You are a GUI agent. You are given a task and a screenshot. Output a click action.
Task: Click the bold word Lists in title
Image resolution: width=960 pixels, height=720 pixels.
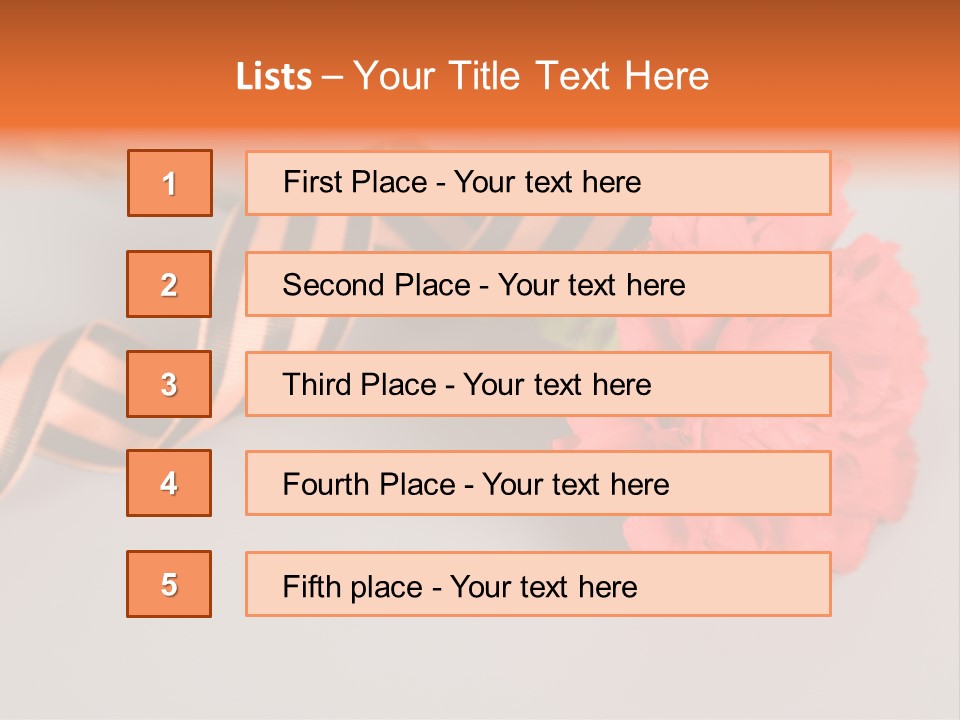(x=274, y=77)
